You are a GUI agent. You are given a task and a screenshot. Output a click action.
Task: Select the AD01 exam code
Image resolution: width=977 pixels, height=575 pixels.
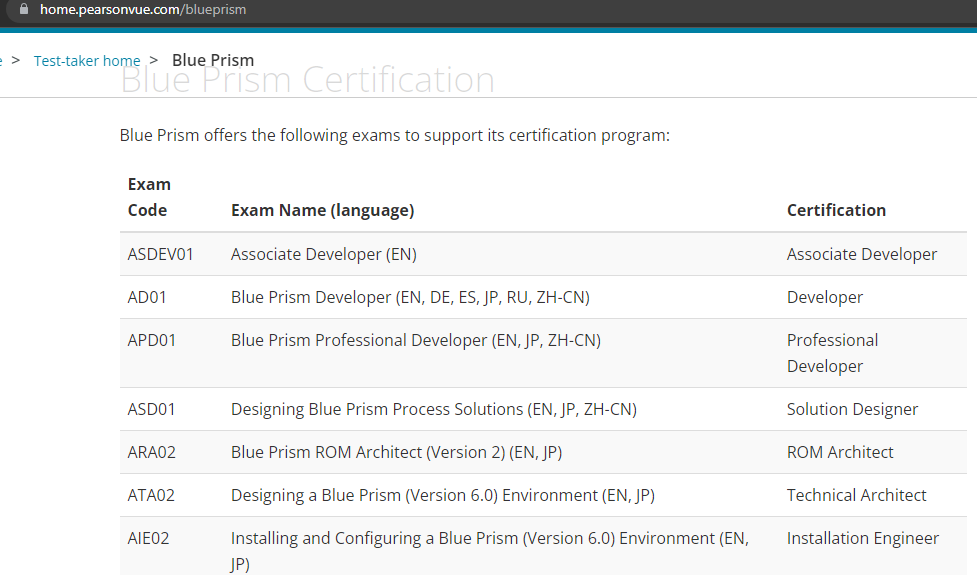[147, 297]
